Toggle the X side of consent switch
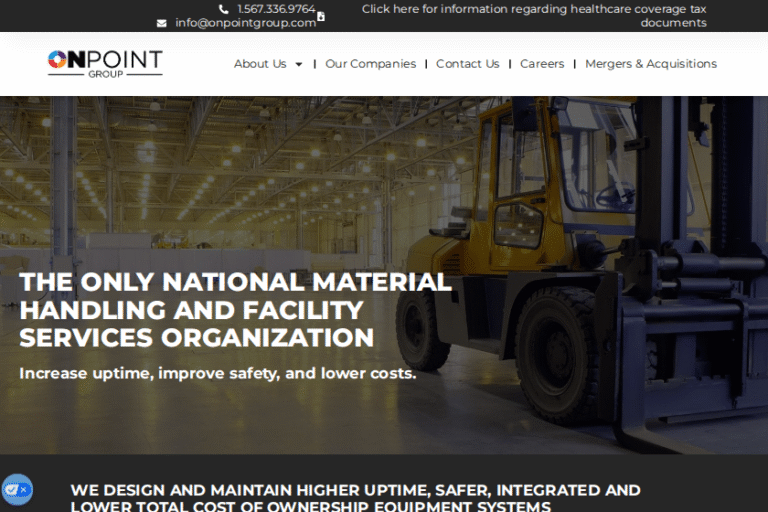The image size is (768, 512). point(24,489)
